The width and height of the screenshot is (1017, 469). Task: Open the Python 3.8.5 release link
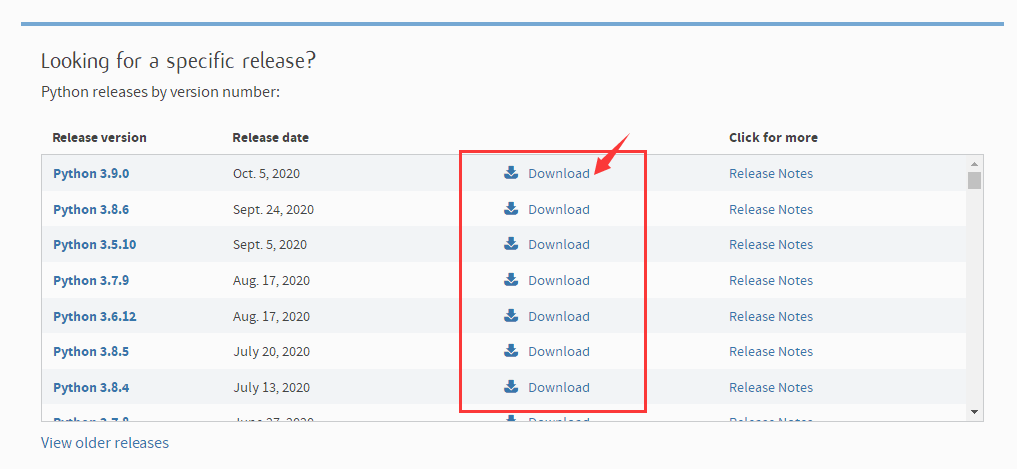91,352
